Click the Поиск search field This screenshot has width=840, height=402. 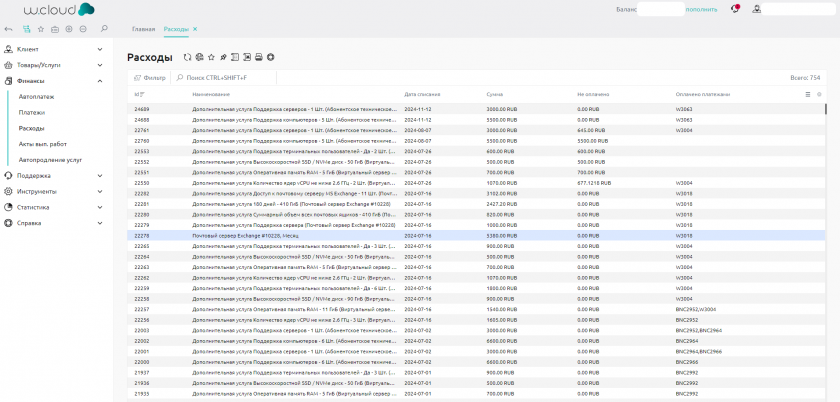[x=215, y=77]
